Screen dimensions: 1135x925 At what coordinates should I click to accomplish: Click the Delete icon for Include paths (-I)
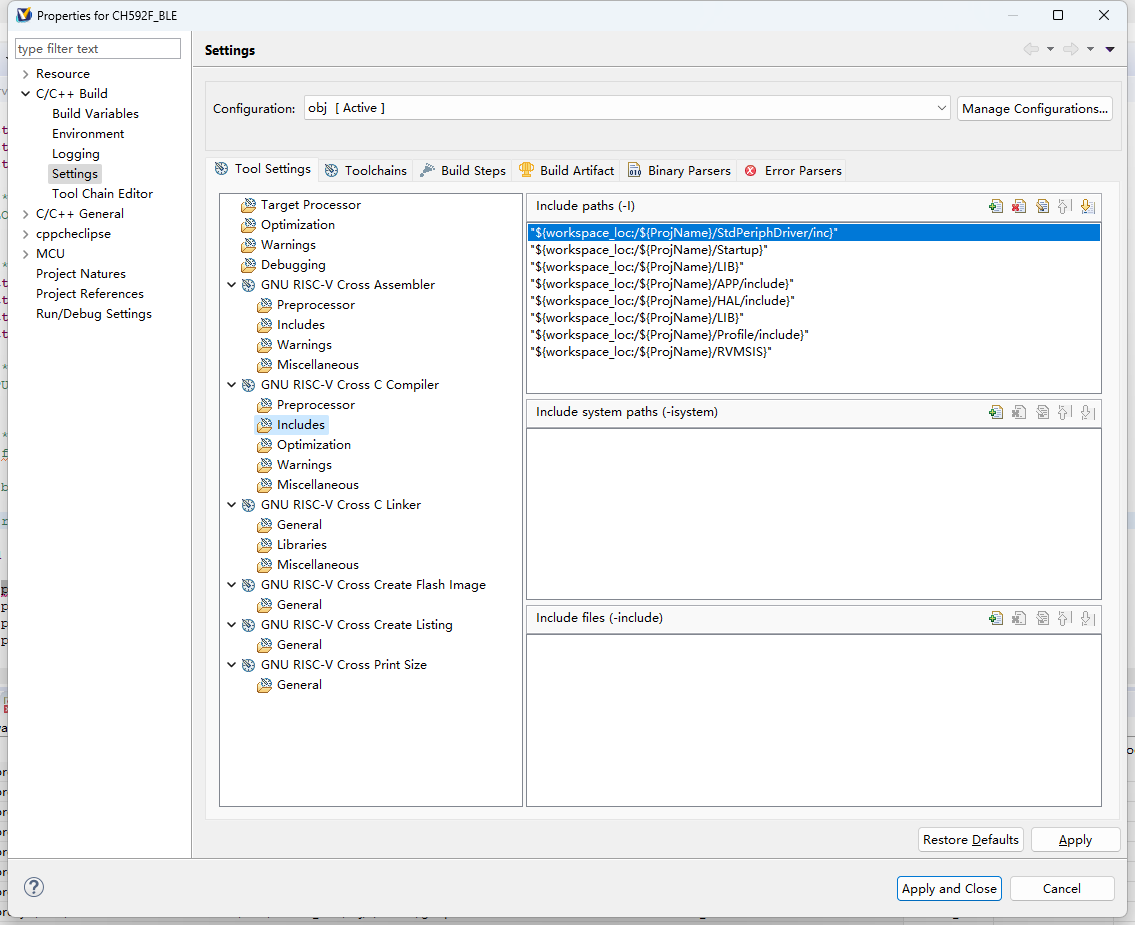tap(1018, 206)
